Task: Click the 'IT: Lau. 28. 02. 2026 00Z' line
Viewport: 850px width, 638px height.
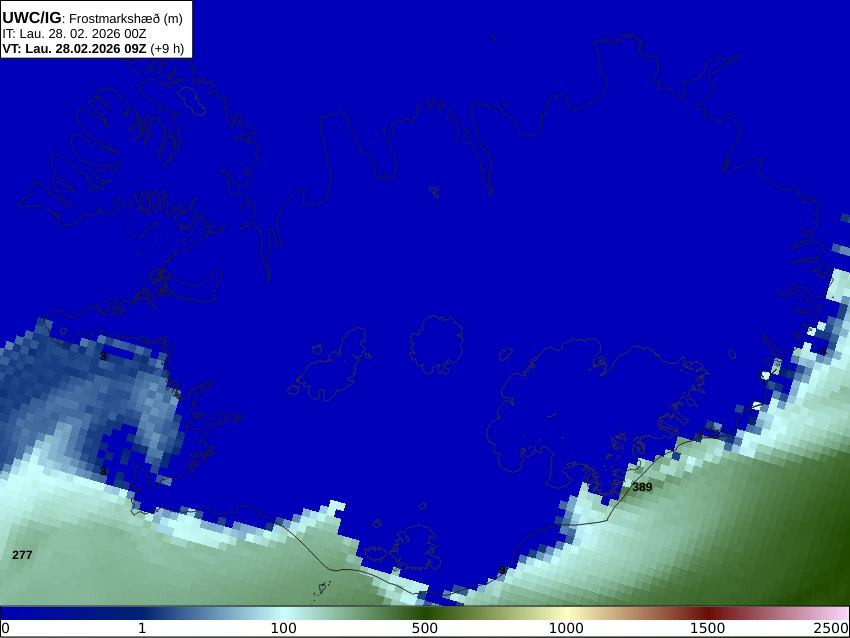Action: click(74, 34)
